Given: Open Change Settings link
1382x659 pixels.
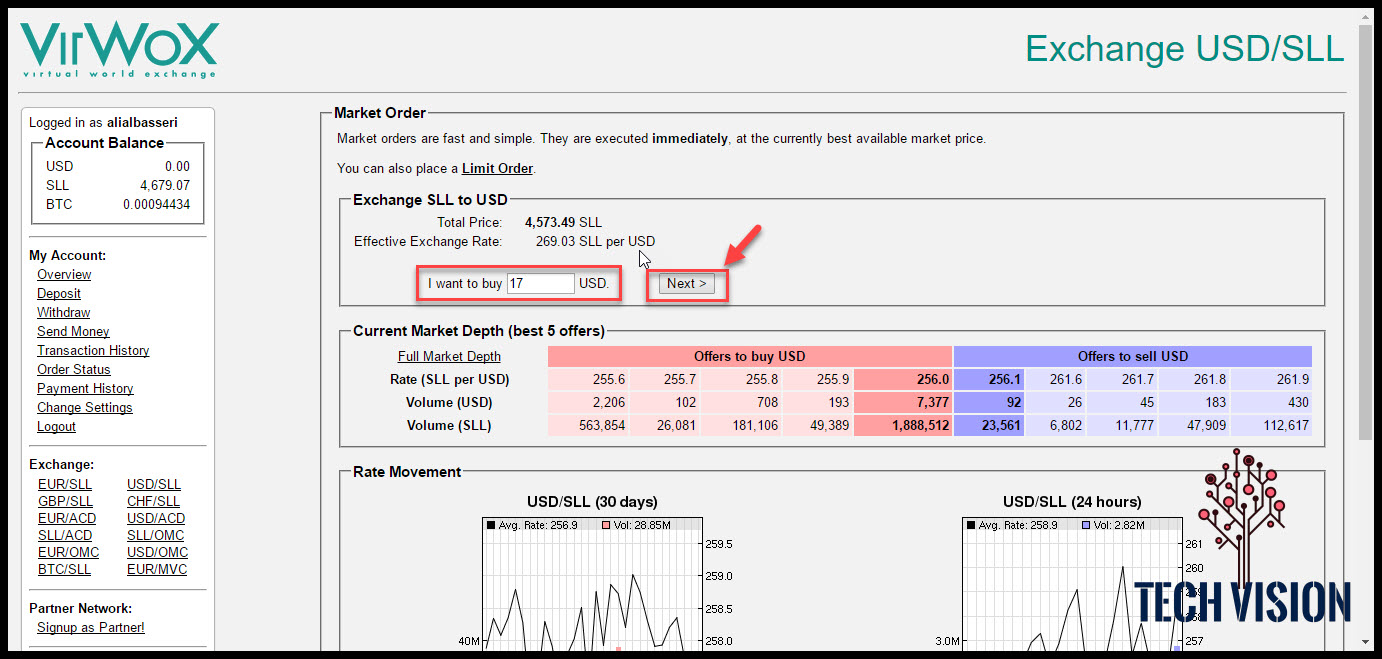Looking at the screenshot, I should tap(85, 407).
